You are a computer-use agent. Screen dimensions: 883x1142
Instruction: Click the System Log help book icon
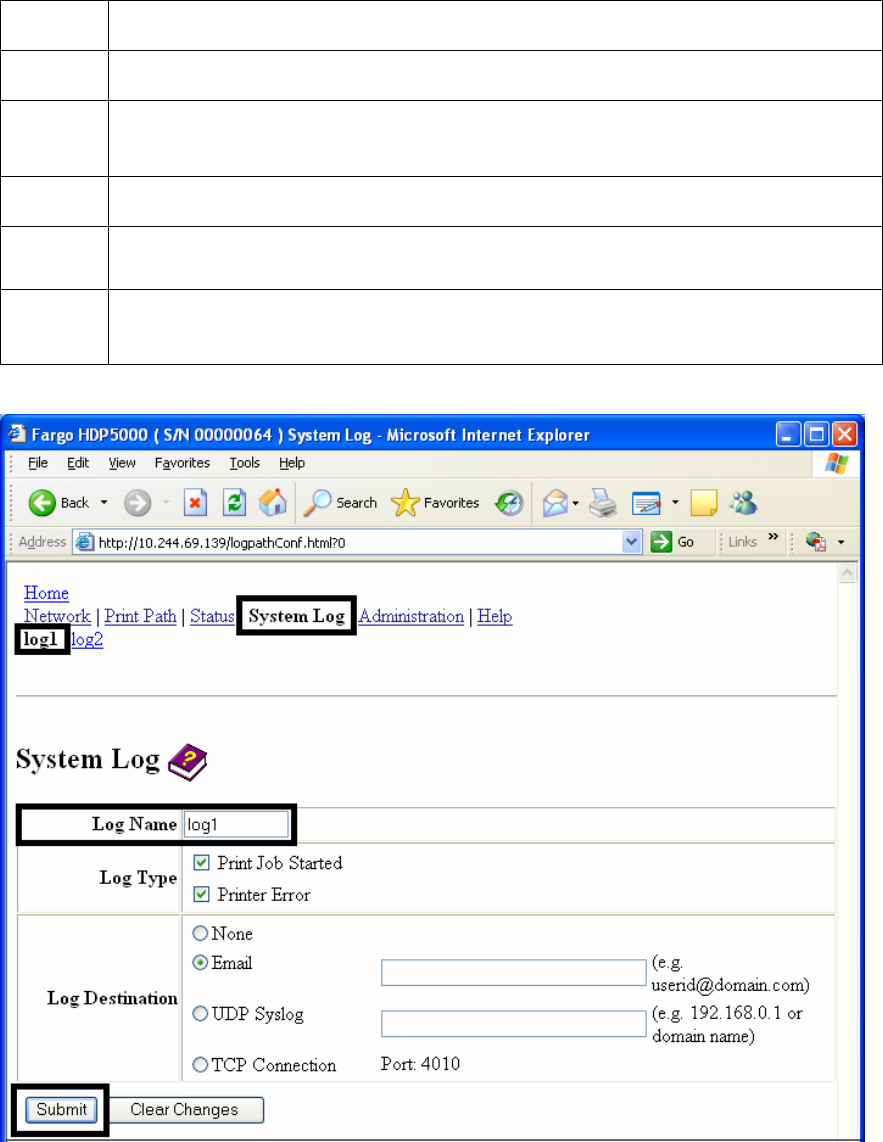point(187,763)
